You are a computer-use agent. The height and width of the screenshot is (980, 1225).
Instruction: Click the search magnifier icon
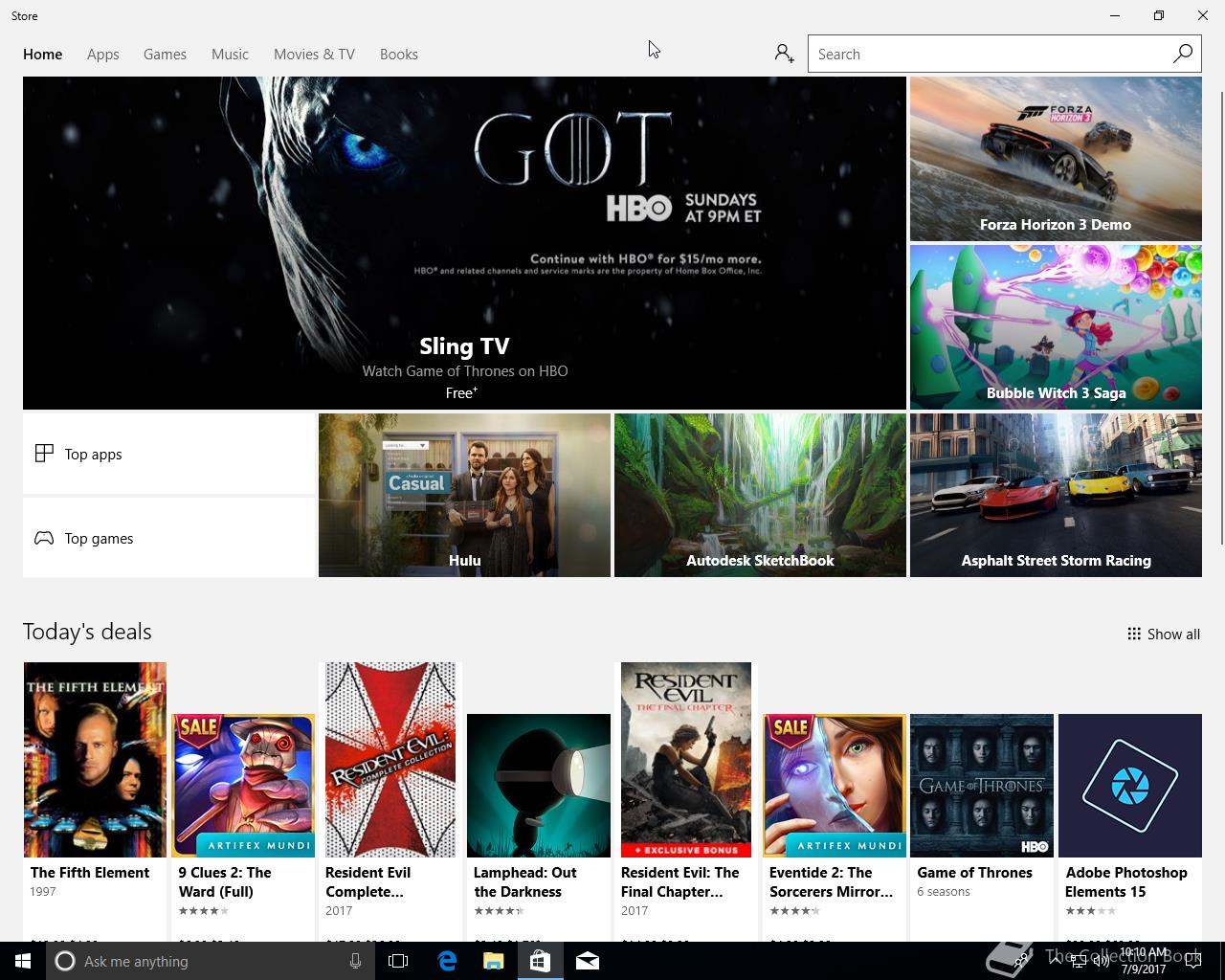[x=1183, y=54]
